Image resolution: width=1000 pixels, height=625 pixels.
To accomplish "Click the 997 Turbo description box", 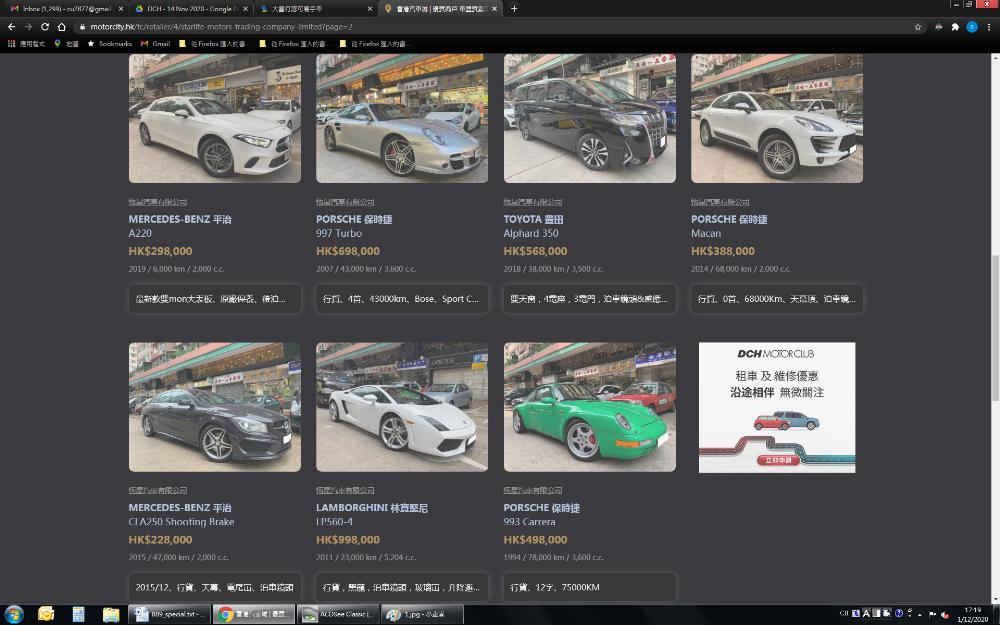I will point(402,298).
